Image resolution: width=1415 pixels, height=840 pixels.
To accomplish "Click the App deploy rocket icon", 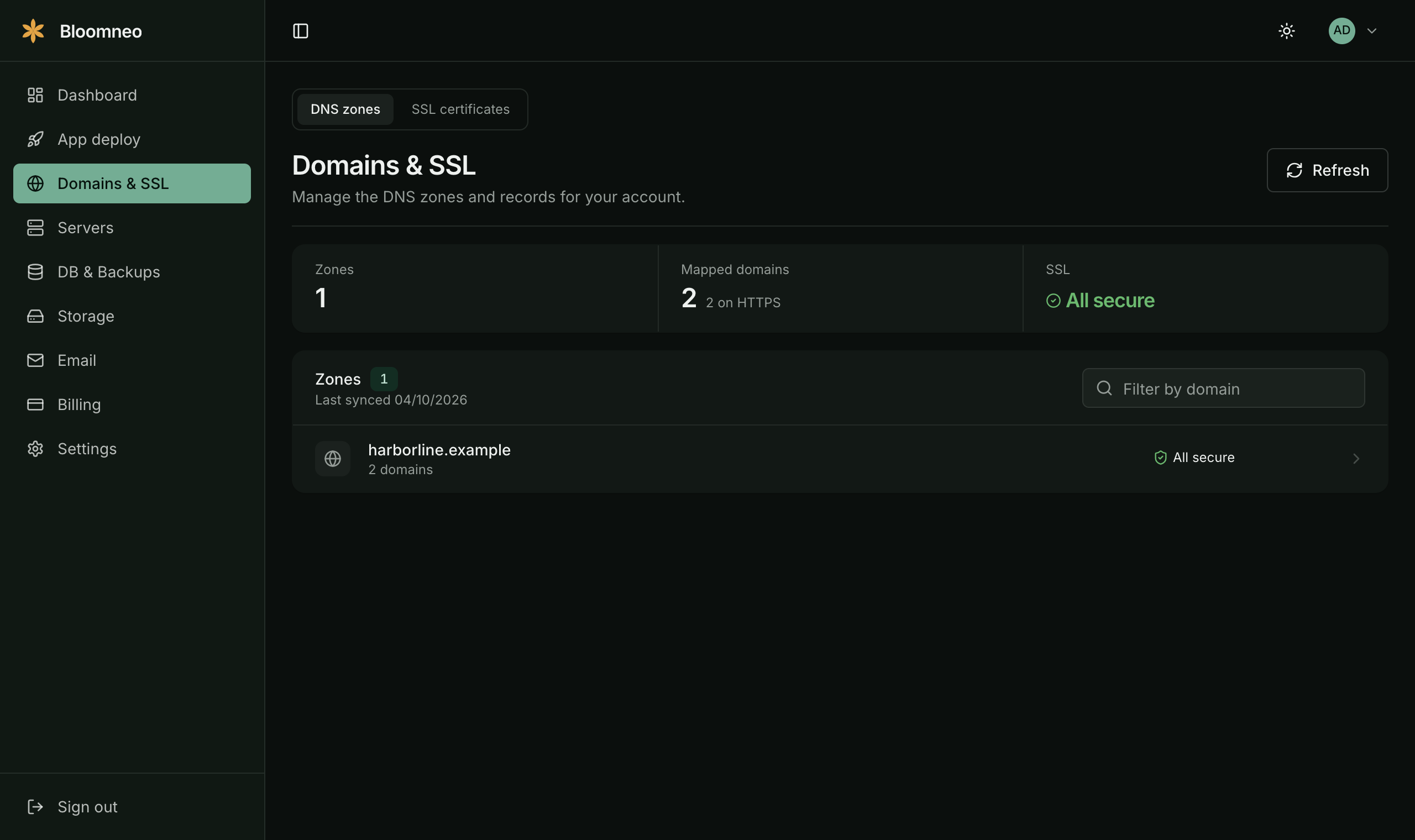I will pos(35,139).
